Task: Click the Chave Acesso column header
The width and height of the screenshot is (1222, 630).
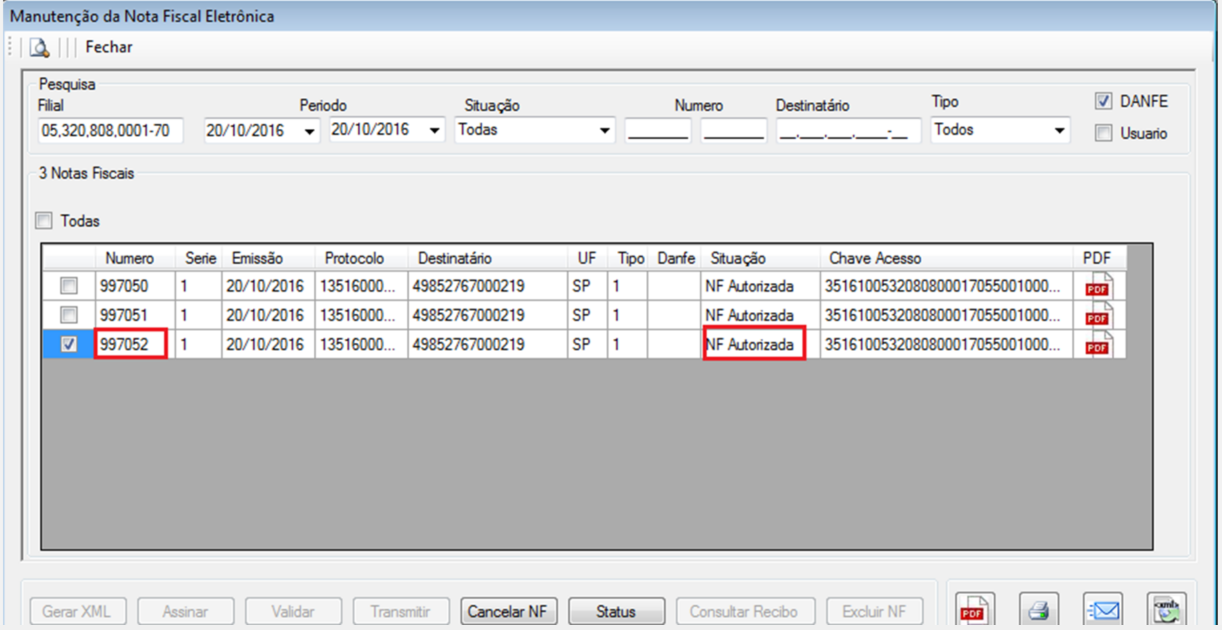Action: click(x=945, y=258)
